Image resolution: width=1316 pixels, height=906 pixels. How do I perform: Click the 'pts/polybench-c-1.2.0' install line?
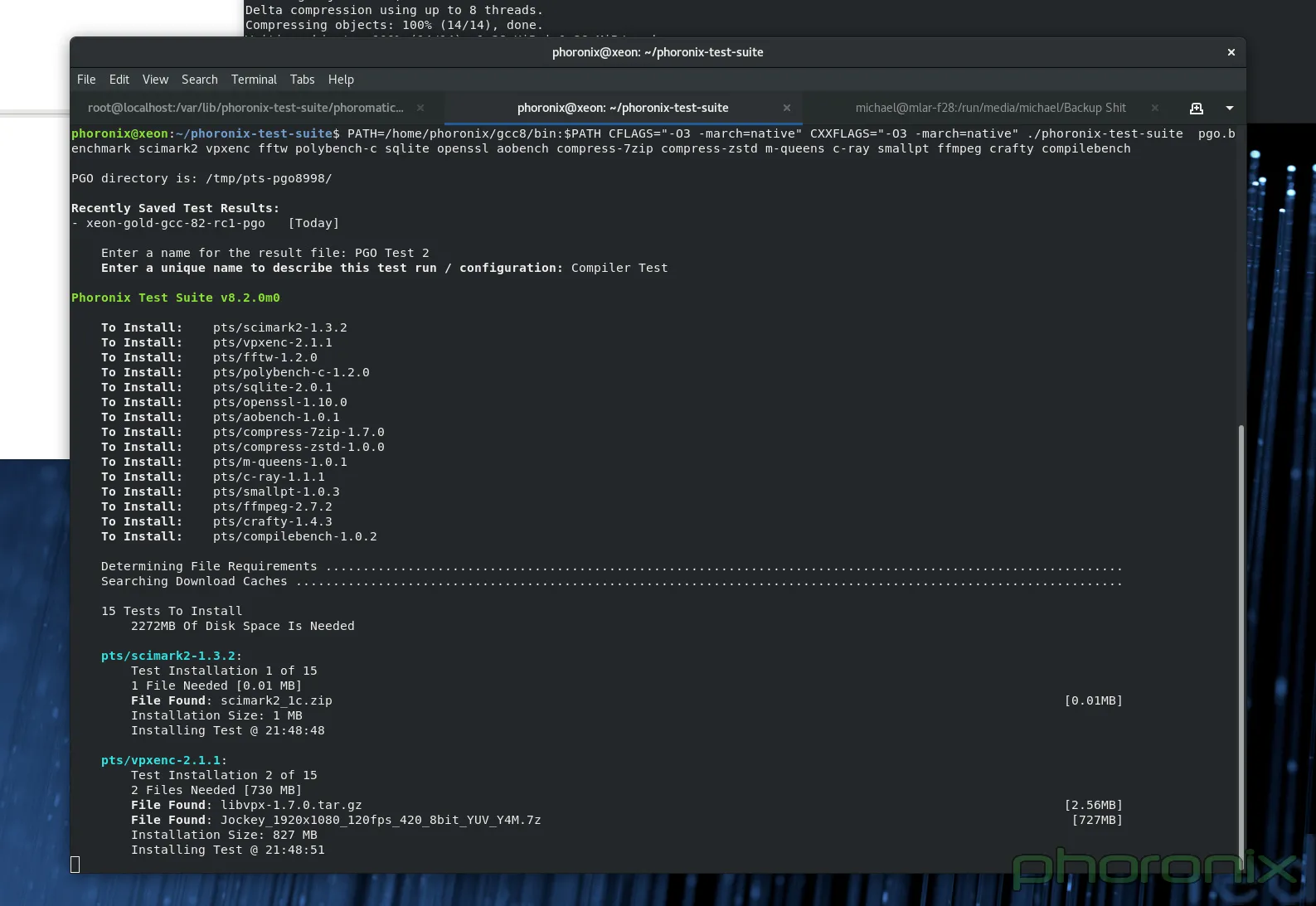236,372
